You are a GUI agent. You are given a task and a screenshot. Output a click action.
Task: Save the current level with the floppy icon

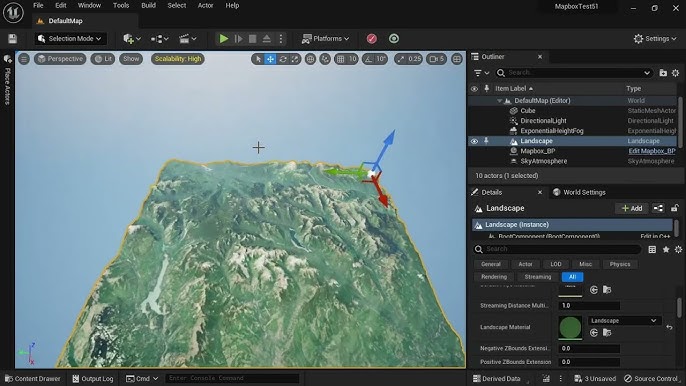12,39
